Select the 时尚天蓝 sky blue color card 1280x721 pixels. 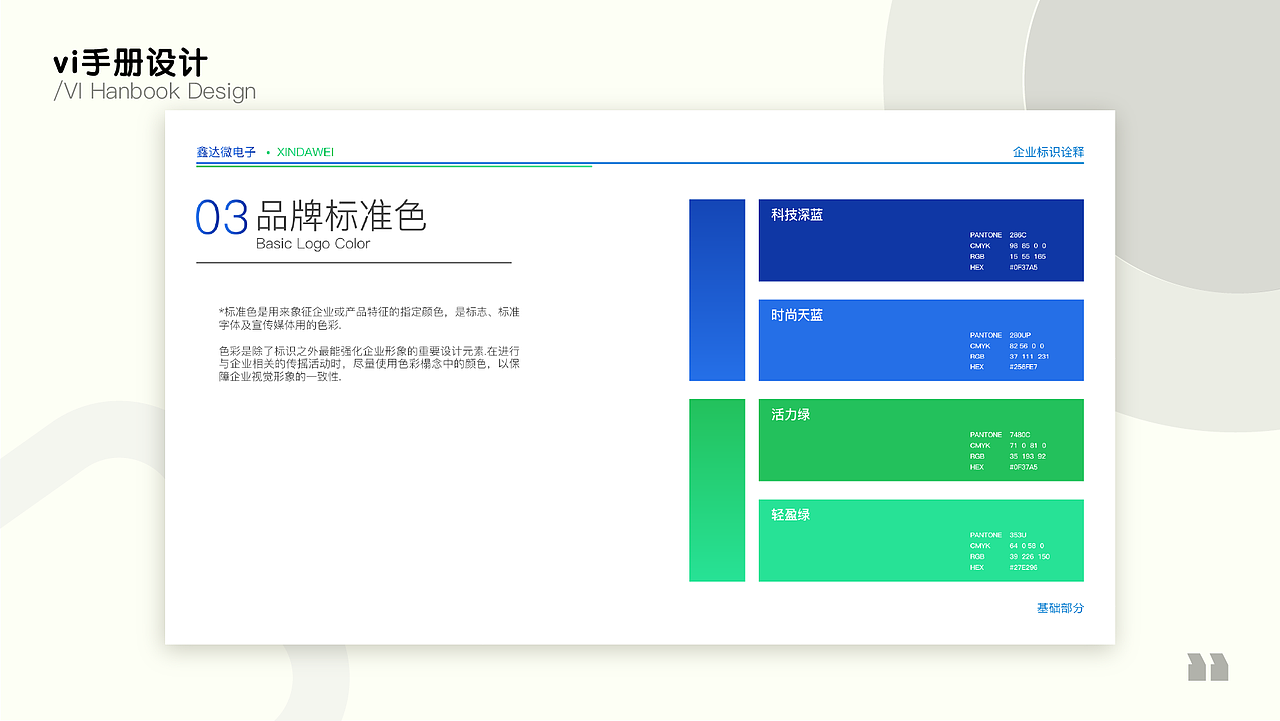(920, 340)
